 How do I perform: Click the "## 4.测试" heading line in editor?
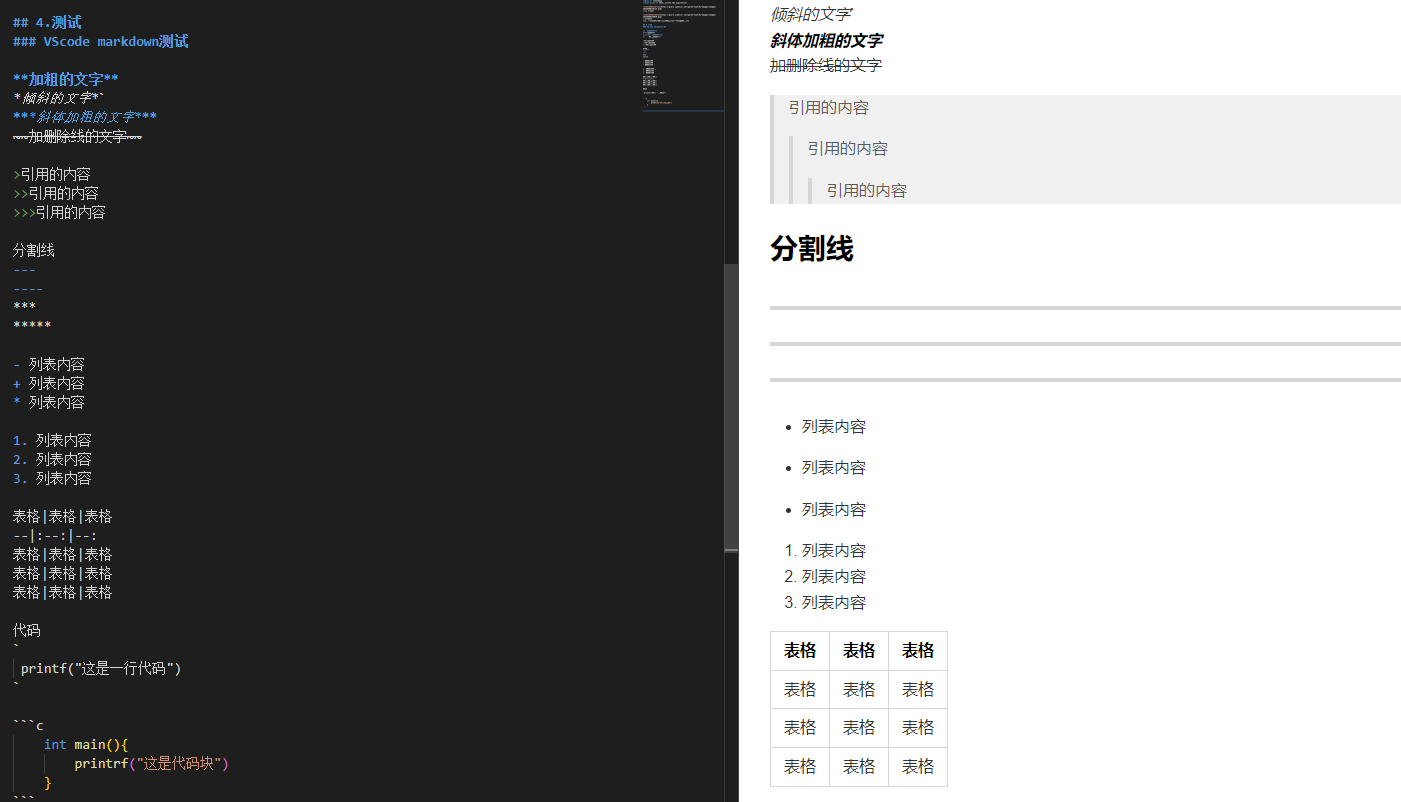tap(47, 22)
